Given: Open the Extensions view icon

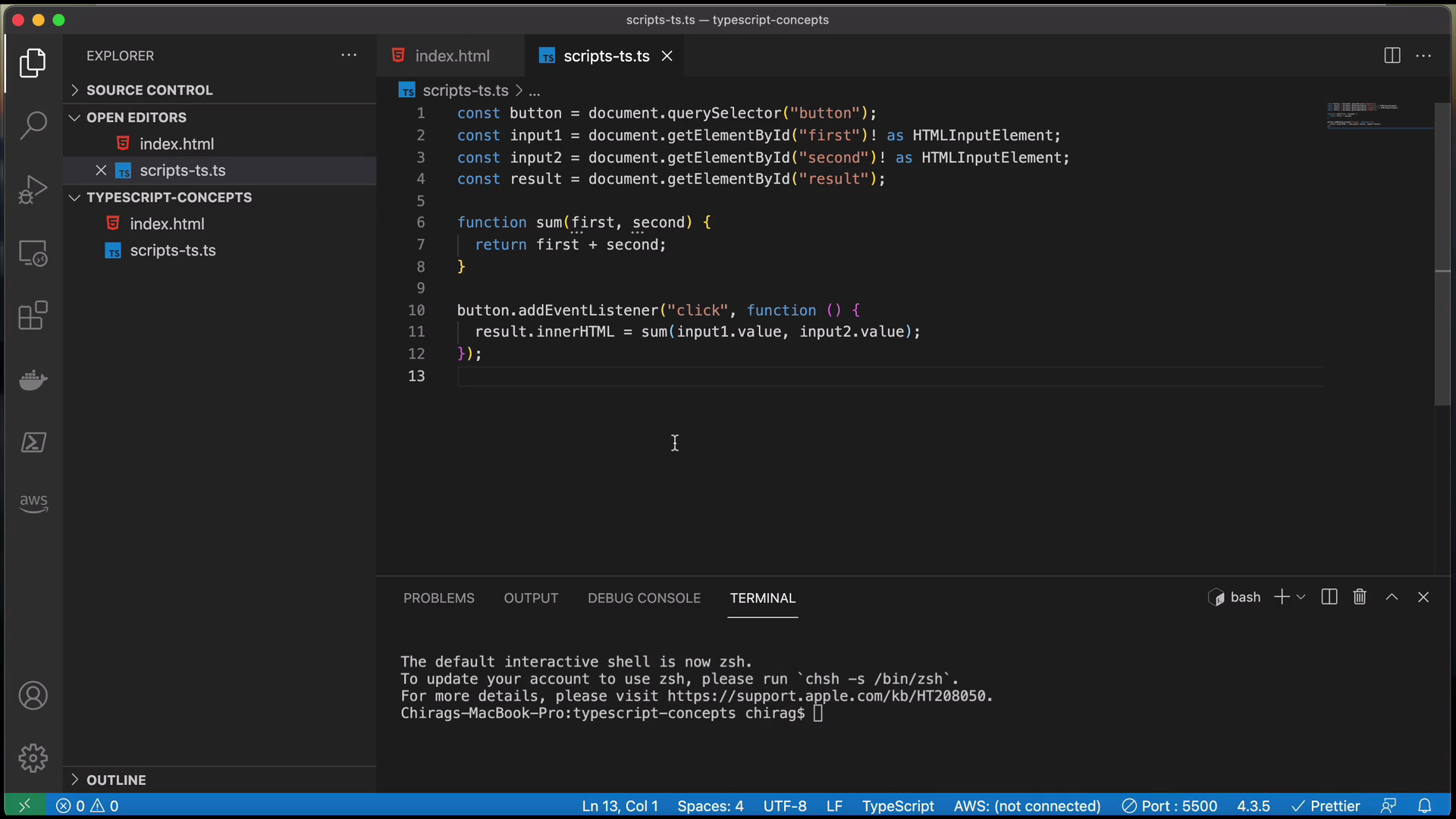Looking at the screenshot, I should (33, 315).
